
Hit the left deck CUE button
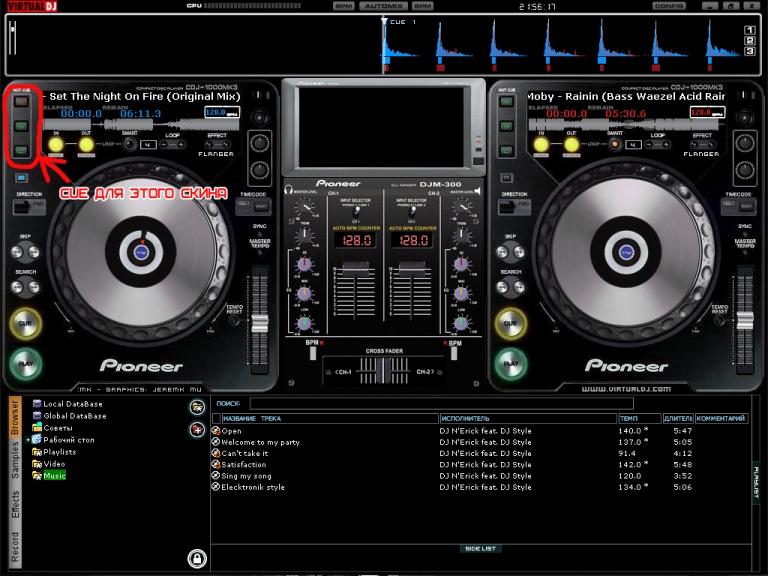25,323
